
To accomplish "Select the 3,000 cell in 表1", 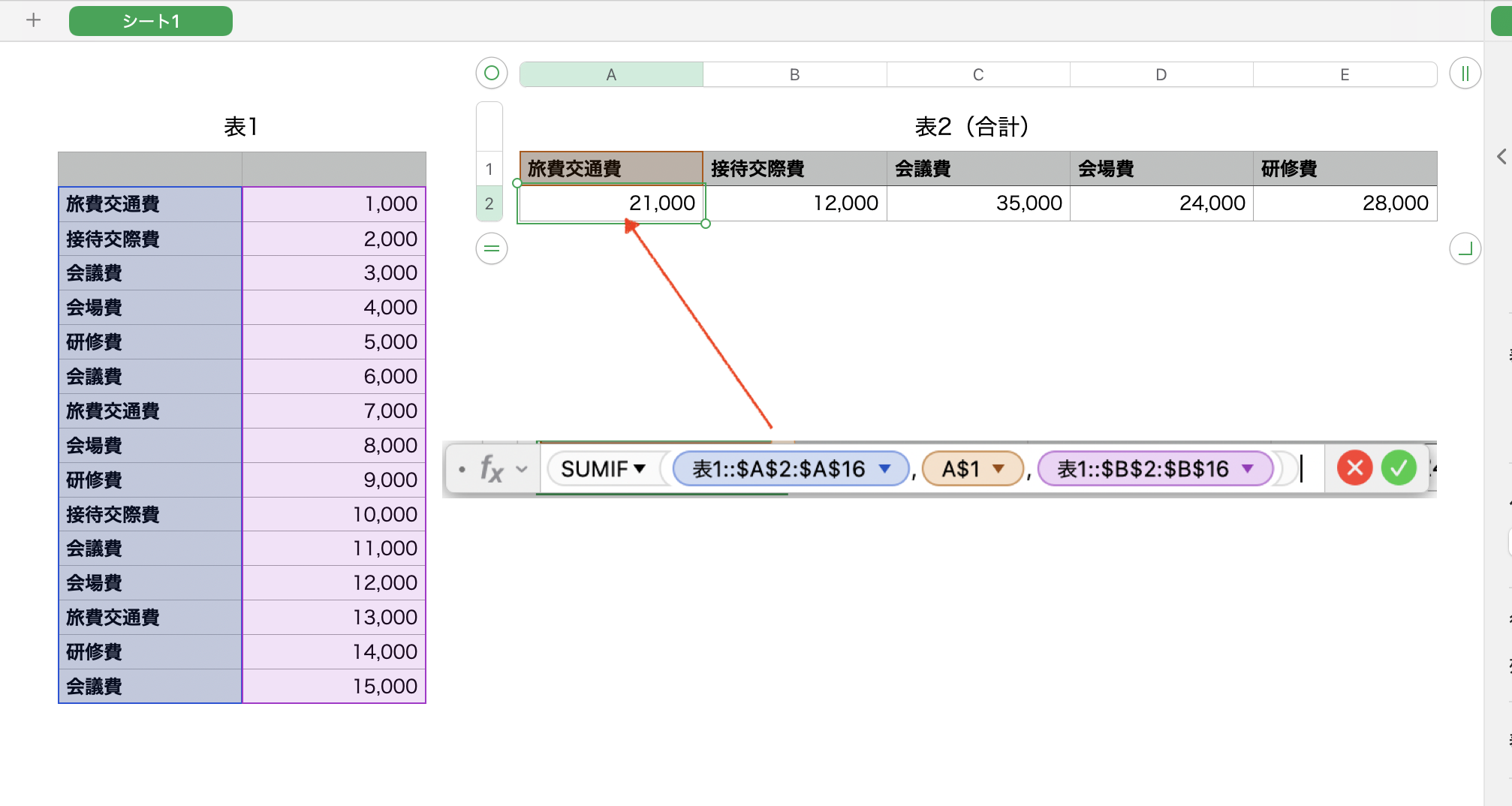I will pyautogui.click(x=333, y=273).
